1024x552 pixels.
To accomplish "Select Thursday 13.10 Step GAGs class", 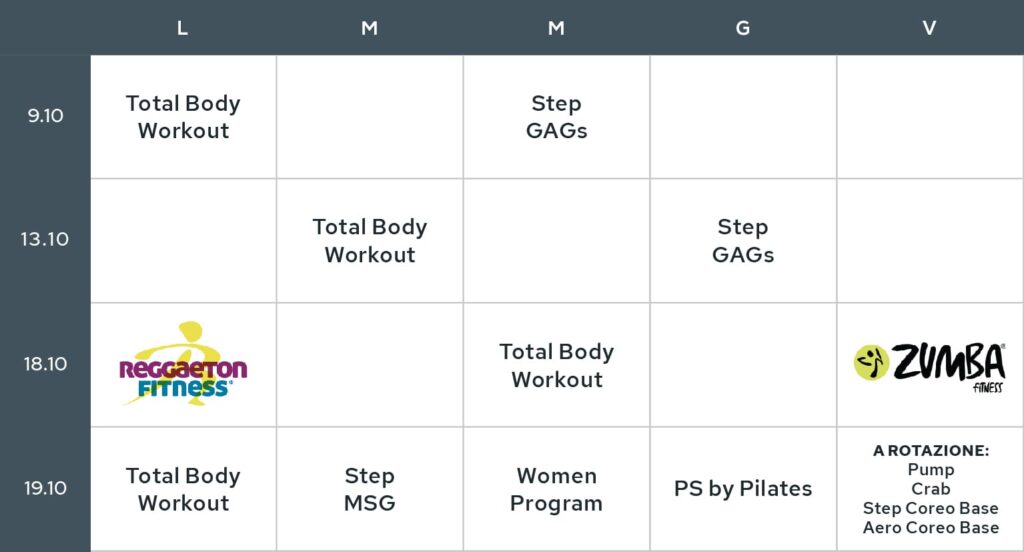I will click(743, 240).
